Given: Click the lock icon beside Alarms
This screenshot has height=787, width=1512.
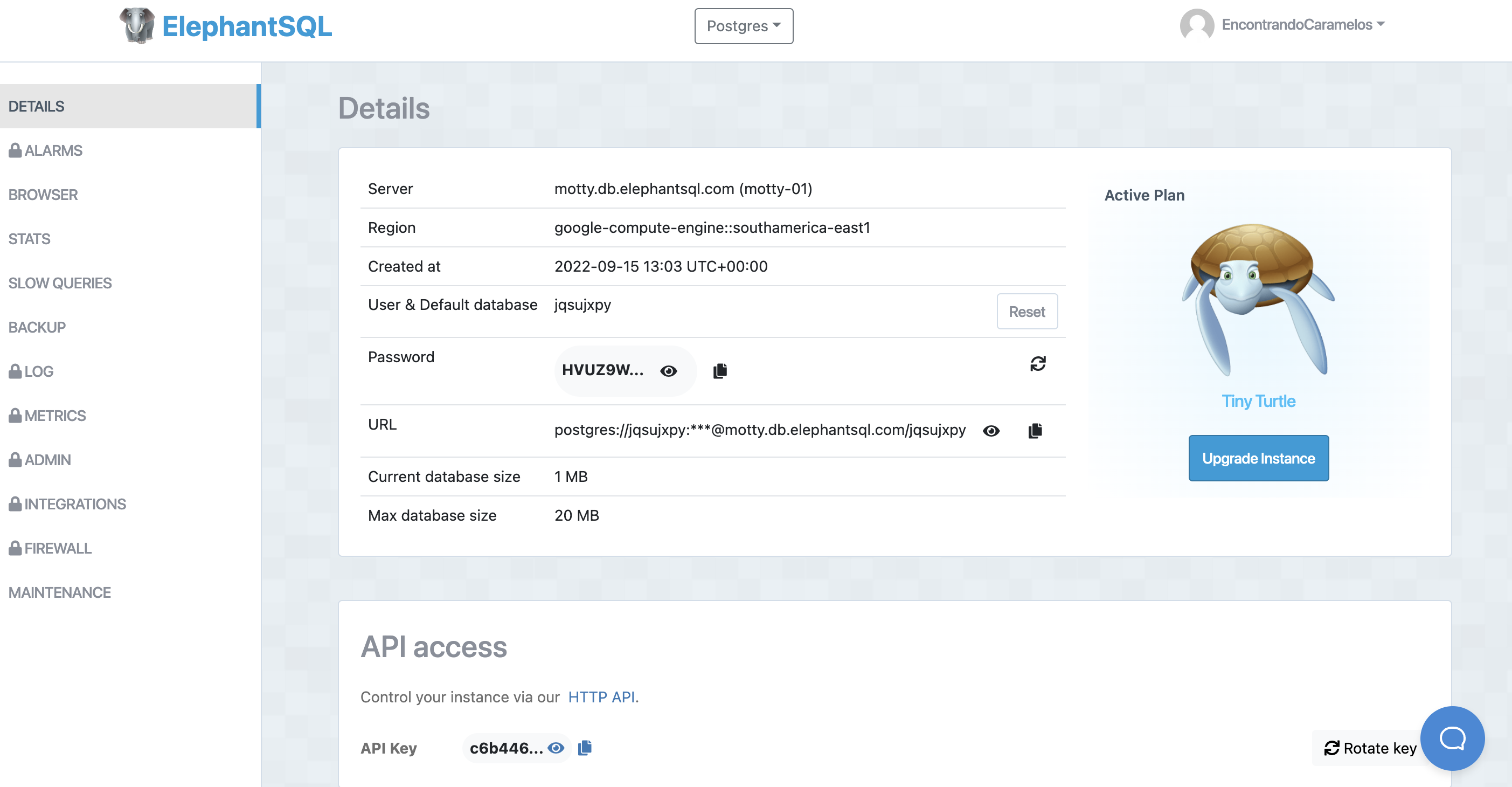Looking at the screenshot, I should coord(15,150).
